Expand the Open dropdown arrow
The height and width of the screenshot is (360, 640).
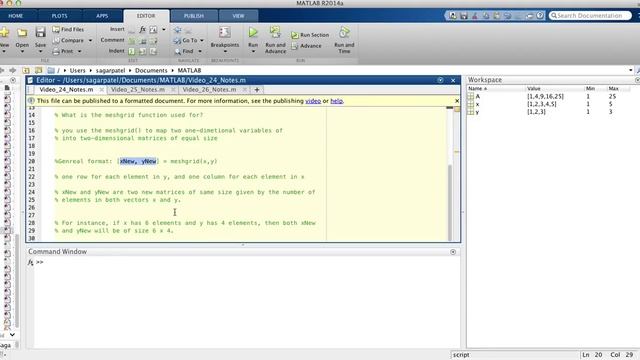(22, 51)
